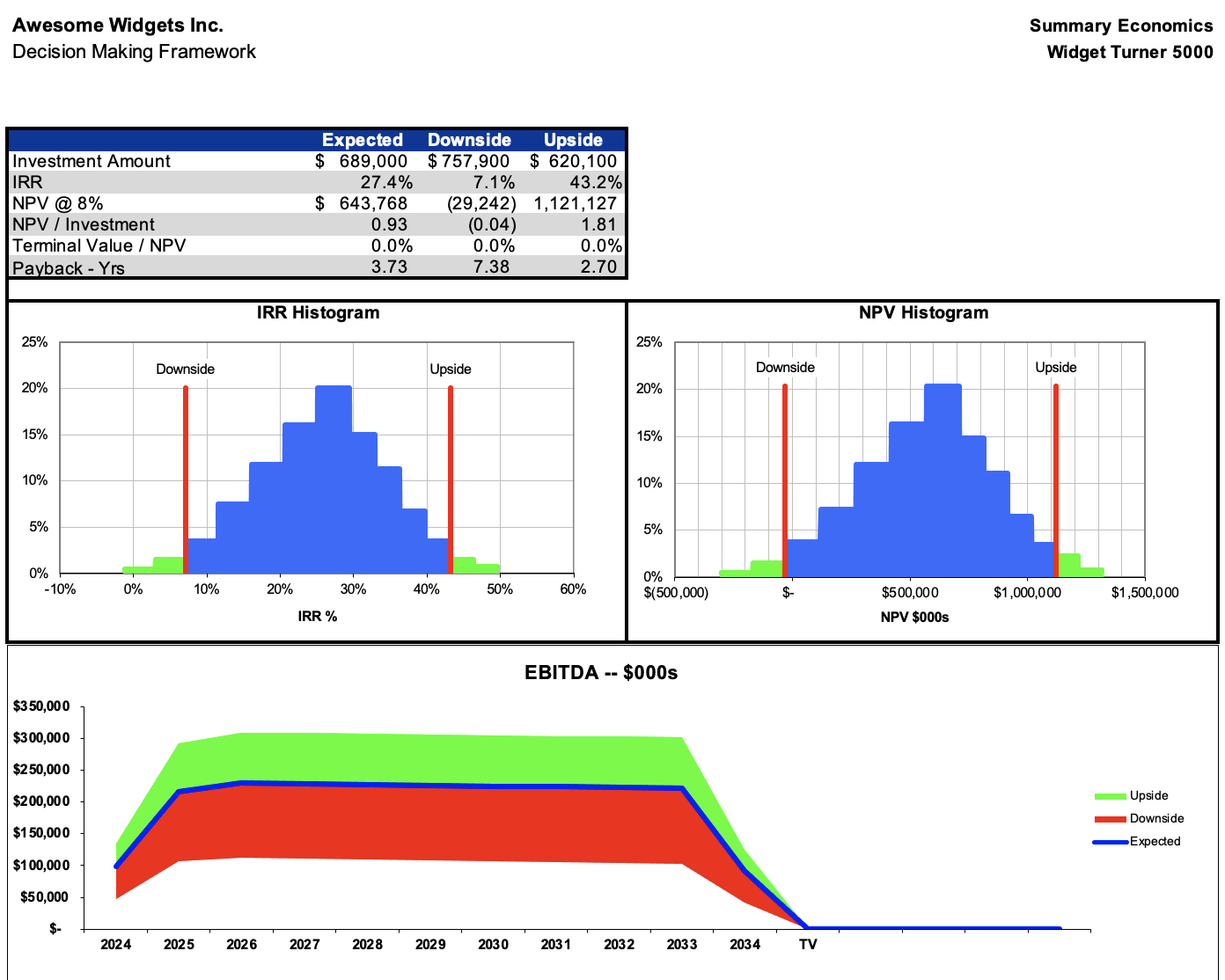
Task: Click the Downside label in IRR histogram
Action: (185, 369)
